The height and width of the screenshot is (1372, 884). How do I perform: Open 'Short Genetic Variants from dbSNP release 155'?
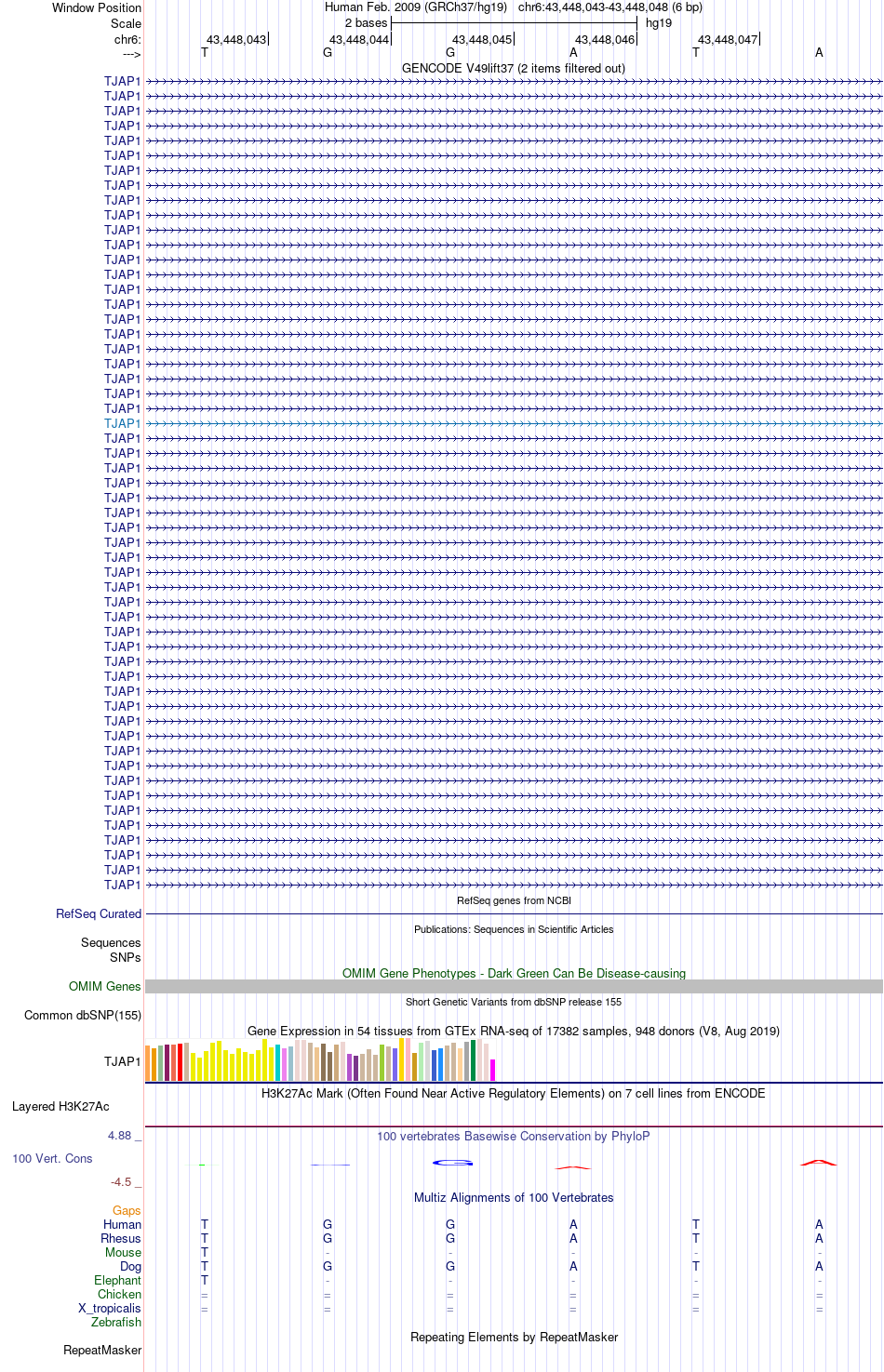pyautogui.click(x=514, y=1002)
